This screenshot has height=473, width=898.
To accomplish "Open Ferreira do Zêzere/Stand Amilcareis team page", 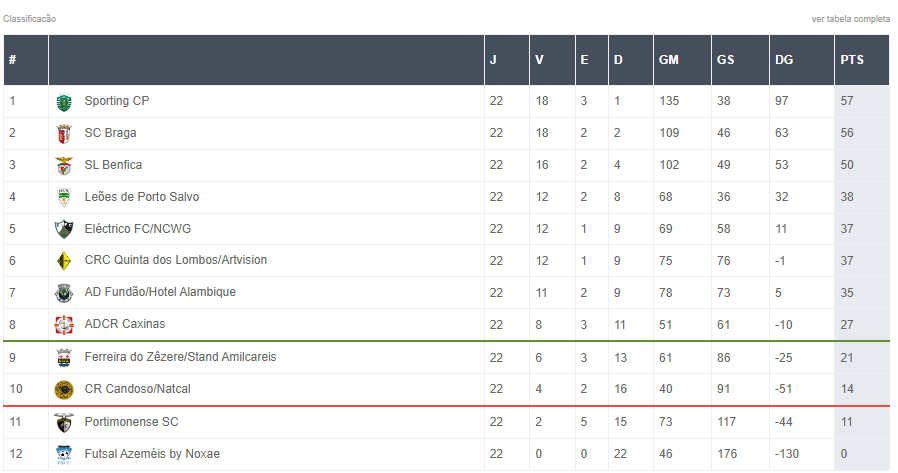I will 180,357.
